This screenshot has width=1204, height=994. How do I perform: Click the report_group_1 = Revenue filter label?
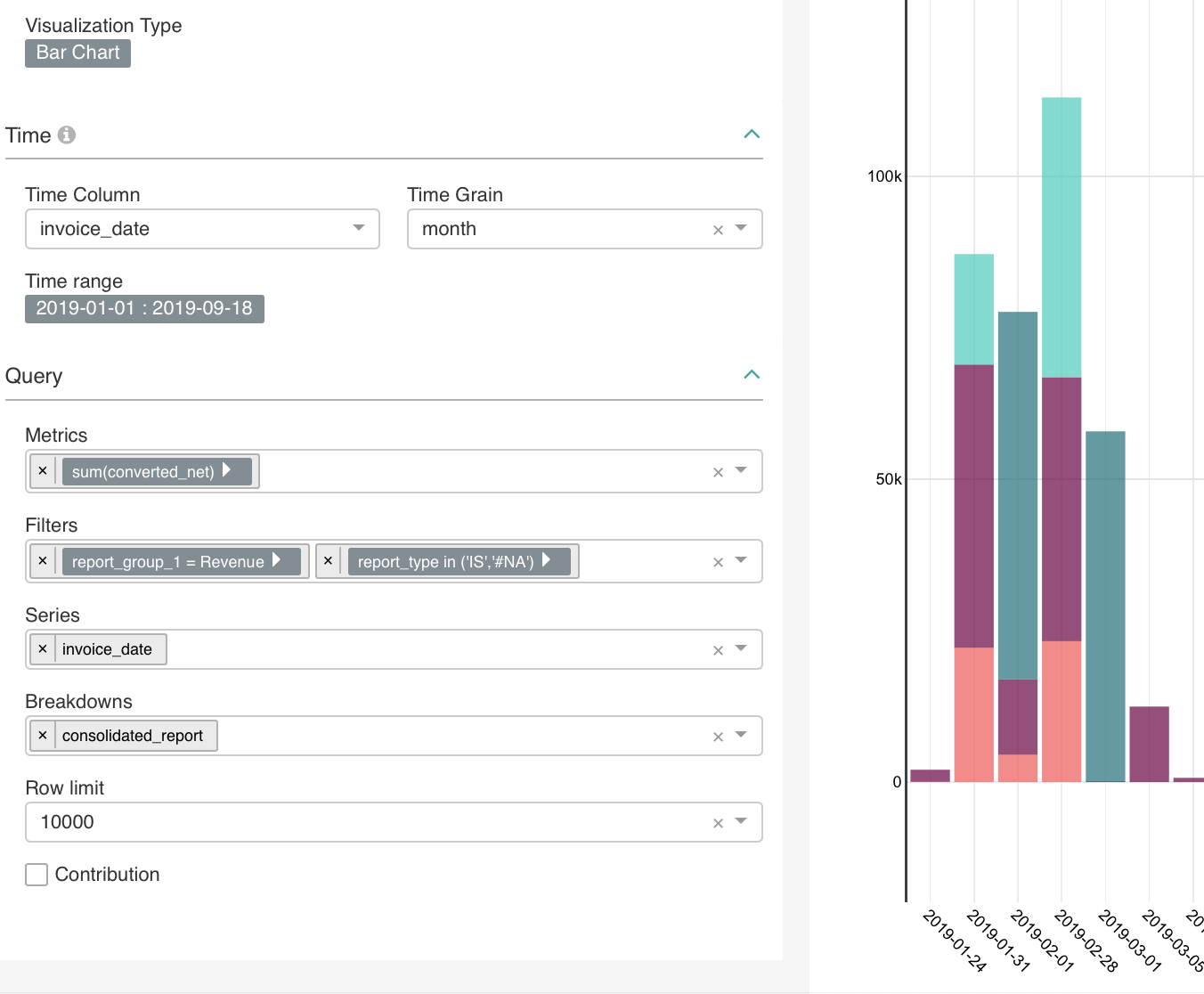click(x=167, y=561)
